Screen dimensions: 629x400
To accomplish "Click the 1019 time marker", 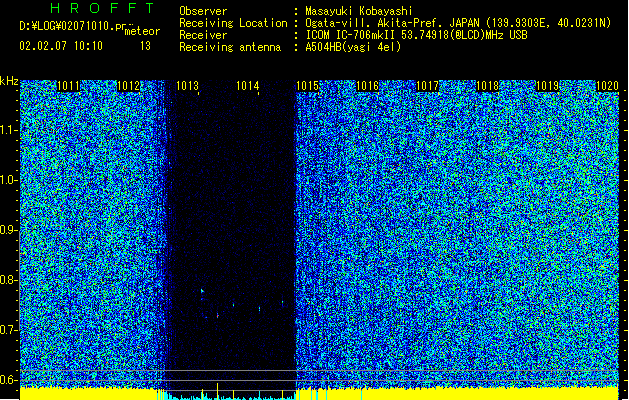I will coord(547,86).
